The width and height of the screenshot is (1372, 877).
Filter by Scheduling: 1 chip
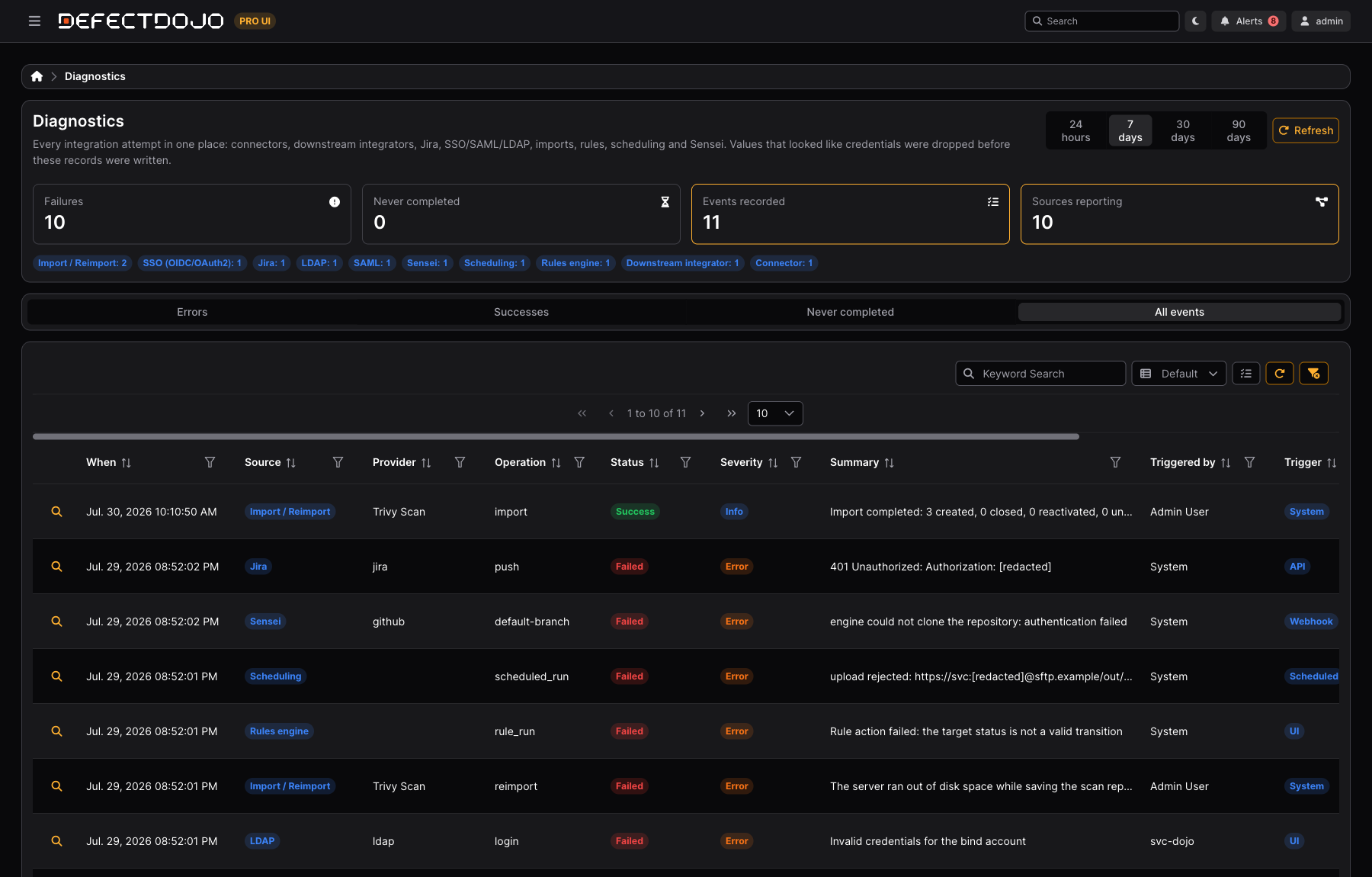[494, 263]
